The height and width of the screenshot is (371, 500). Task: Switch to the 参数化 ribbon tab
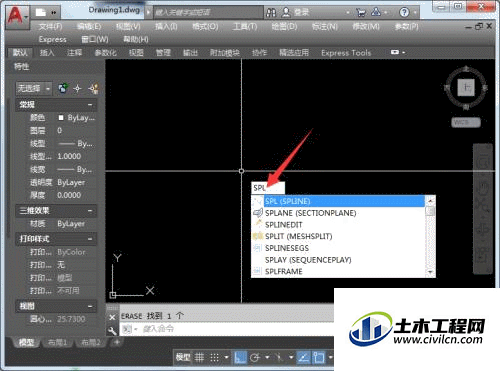[x=105, y=53]
